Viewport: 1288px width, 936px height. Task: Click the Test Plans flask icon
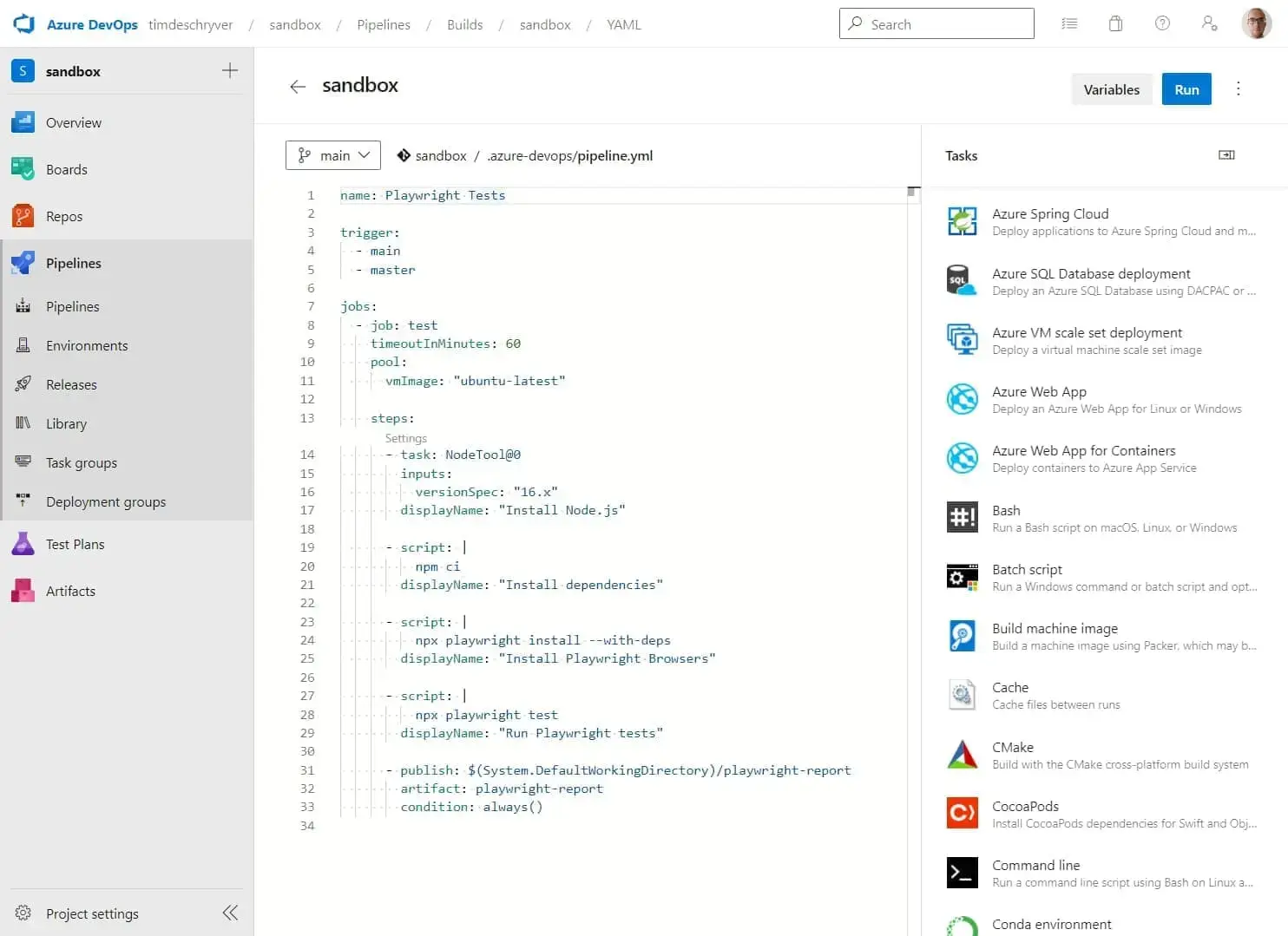click(23, 544)
